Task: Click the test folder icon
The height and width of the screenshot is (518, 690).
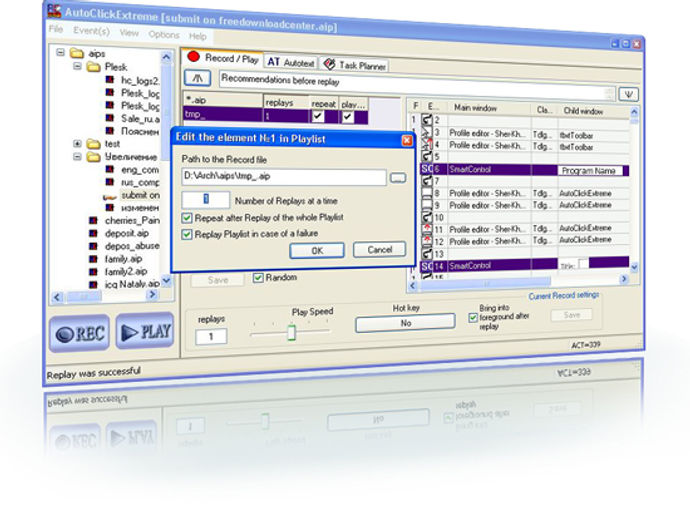Action: [x=93, y=143]
